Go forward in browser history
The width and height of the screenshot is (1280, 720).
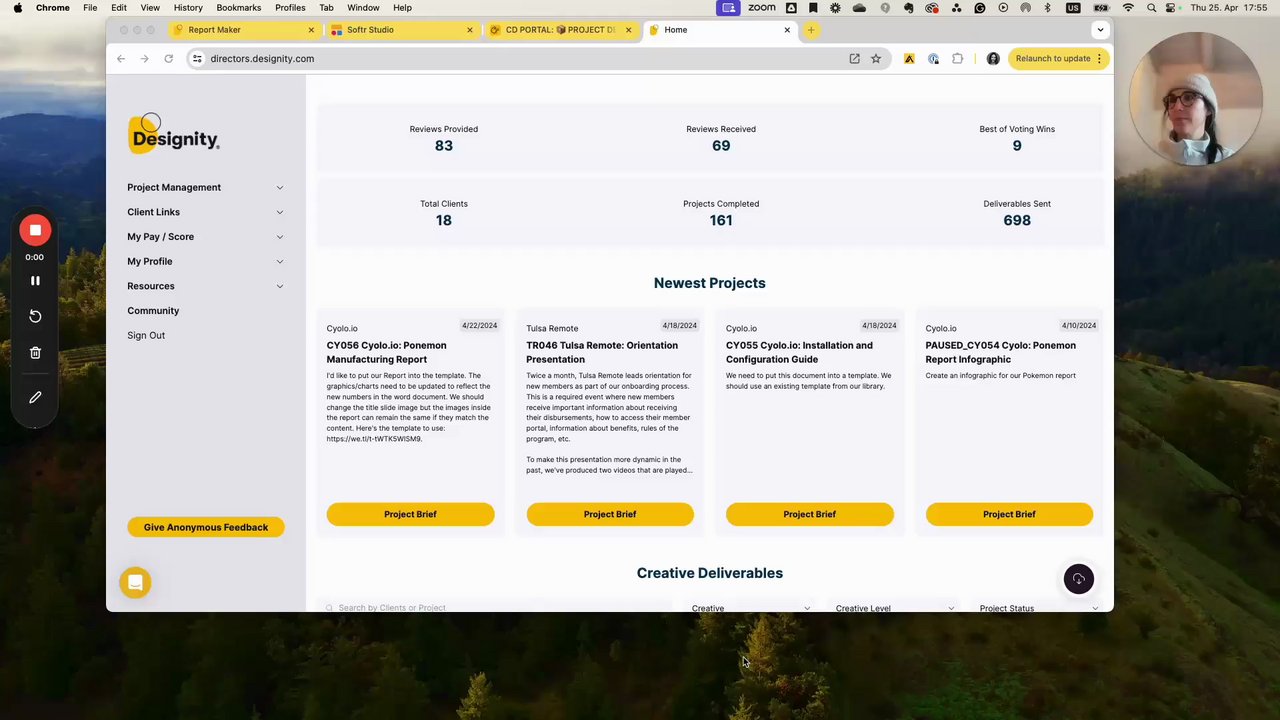tap(144, 59)
